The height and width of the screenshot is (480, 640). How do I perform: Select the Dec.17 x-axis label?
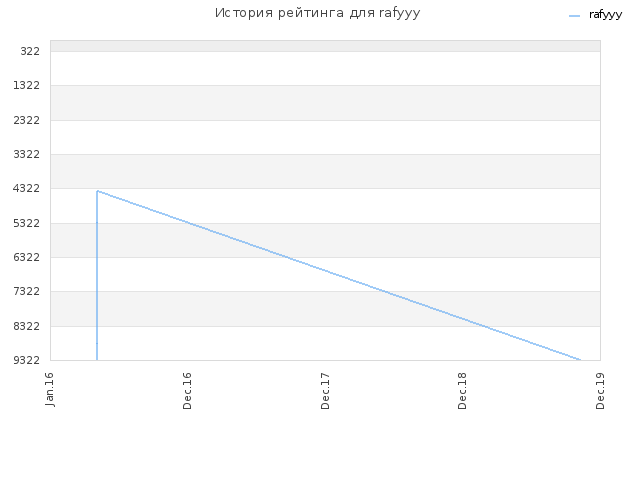(325, 391)
